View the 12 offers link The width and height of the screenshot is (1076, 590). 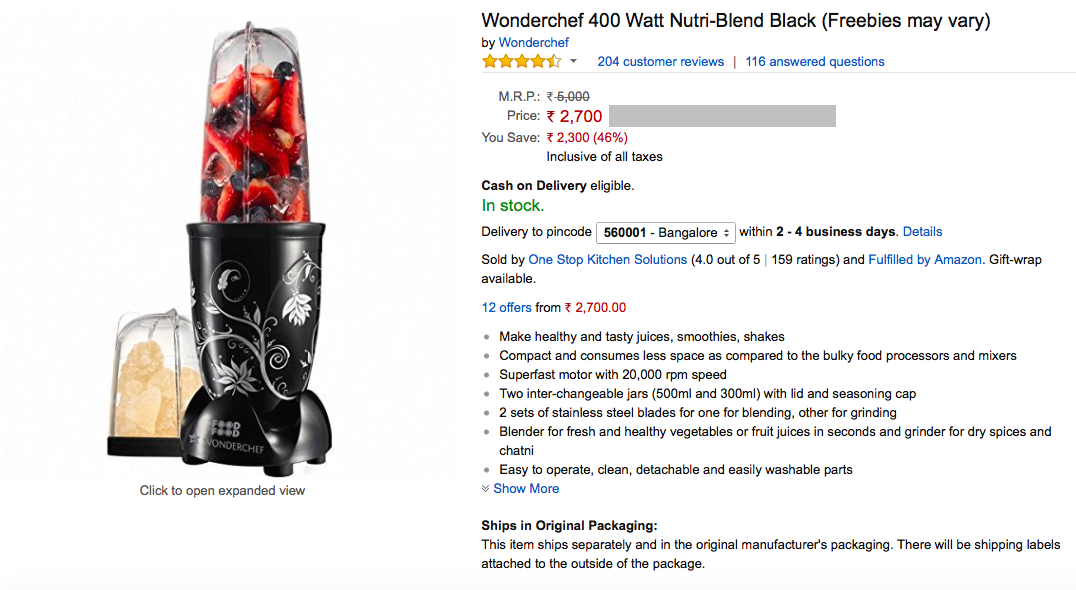(506, 308)
